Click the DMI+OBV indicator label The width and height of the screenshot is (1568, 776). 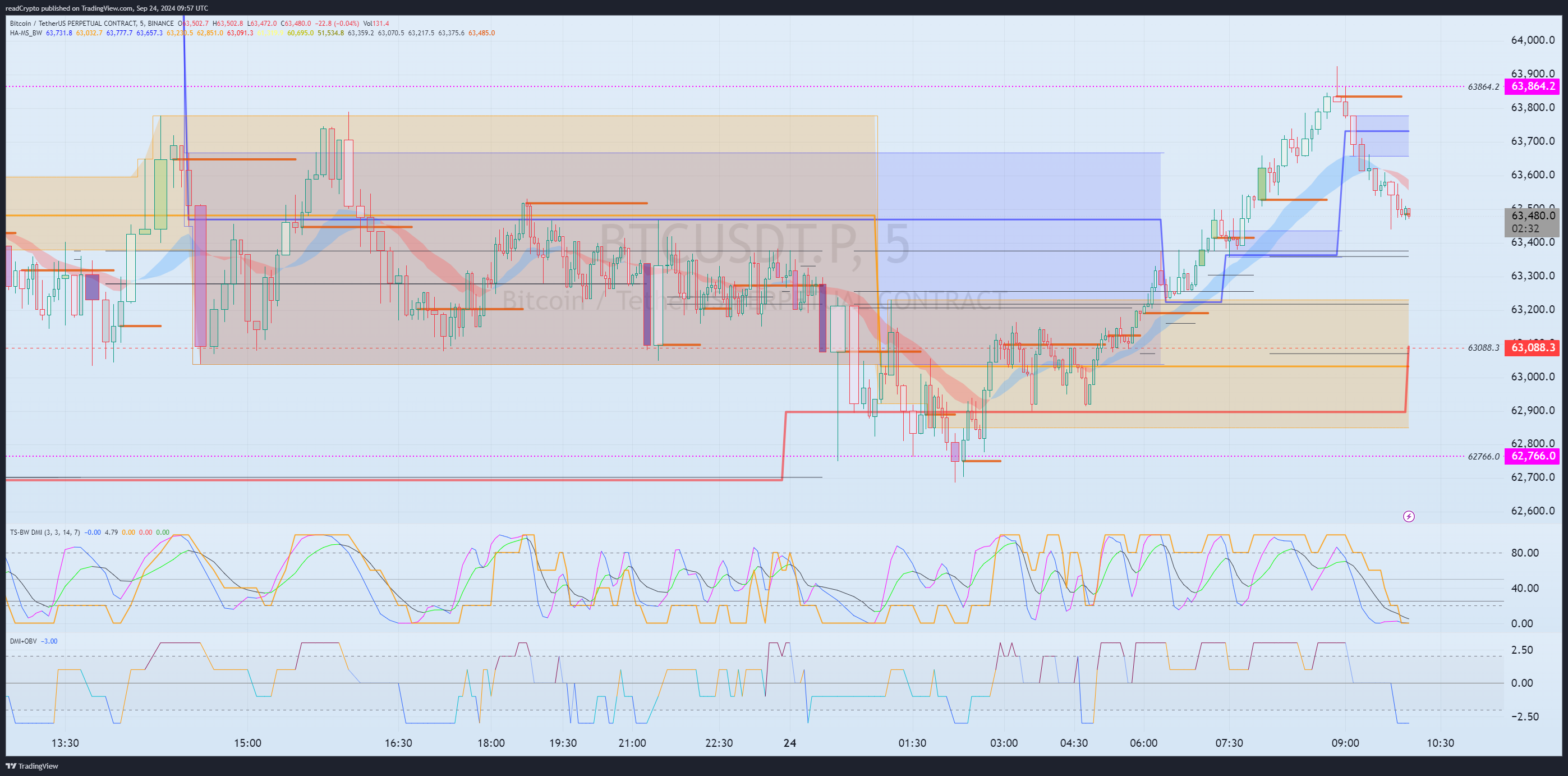[23, 641]
